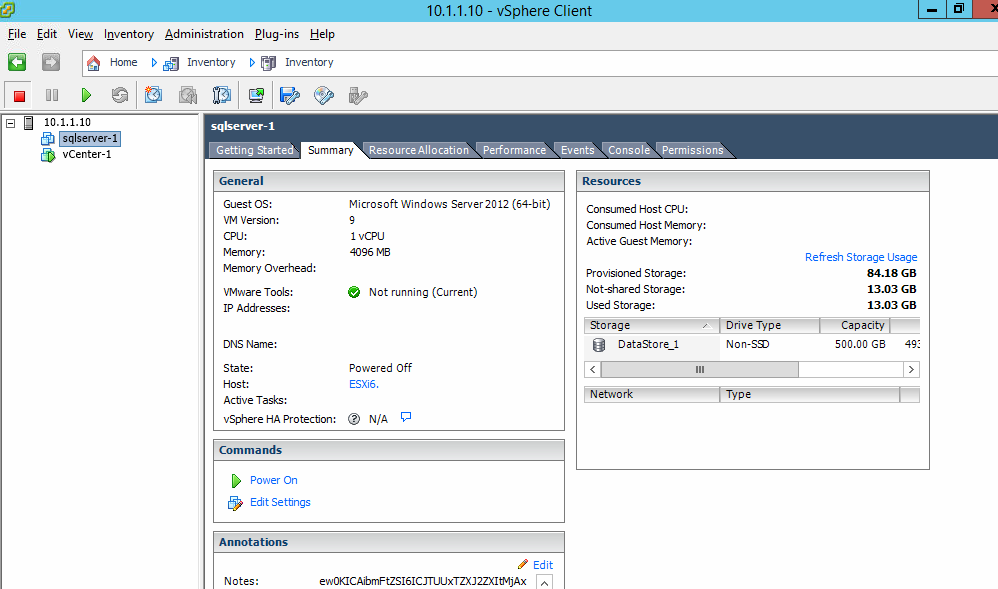Click the Capacity column header

(855, 325)
